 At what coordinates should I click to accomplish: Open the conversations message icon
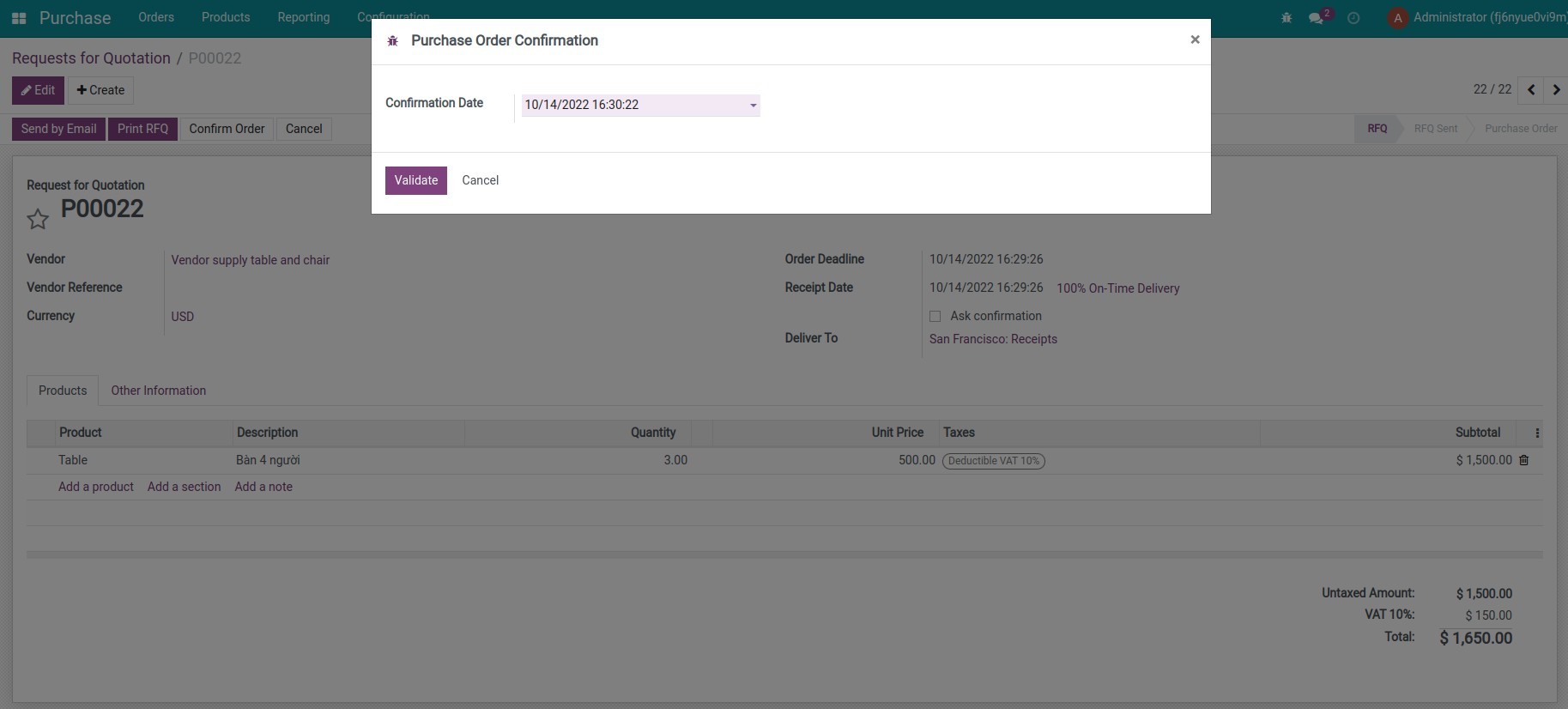[x=1316, y=18]
